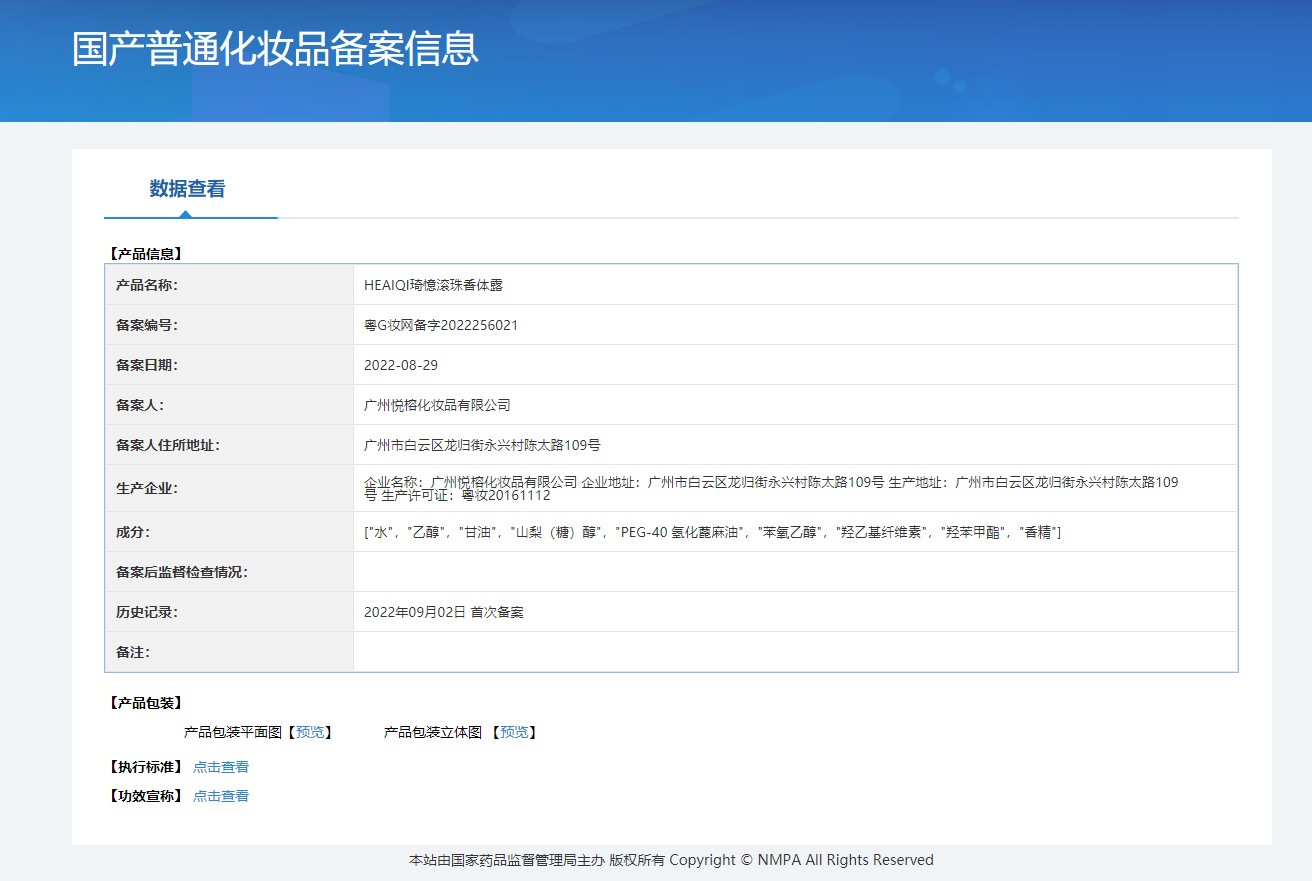This screenshot has height=881, width=1312.
Task: Open 预览 link for 产品包装立体图
Action: click(514, 732)
